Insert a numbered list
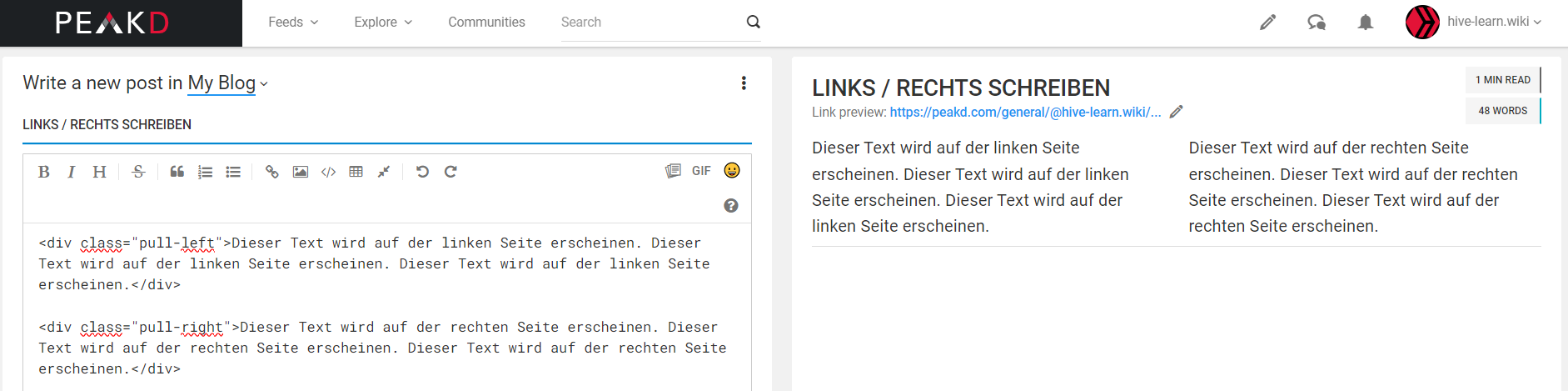This screenshot has width=1568, height=391. pyautogui.click(x=205, y=172)
